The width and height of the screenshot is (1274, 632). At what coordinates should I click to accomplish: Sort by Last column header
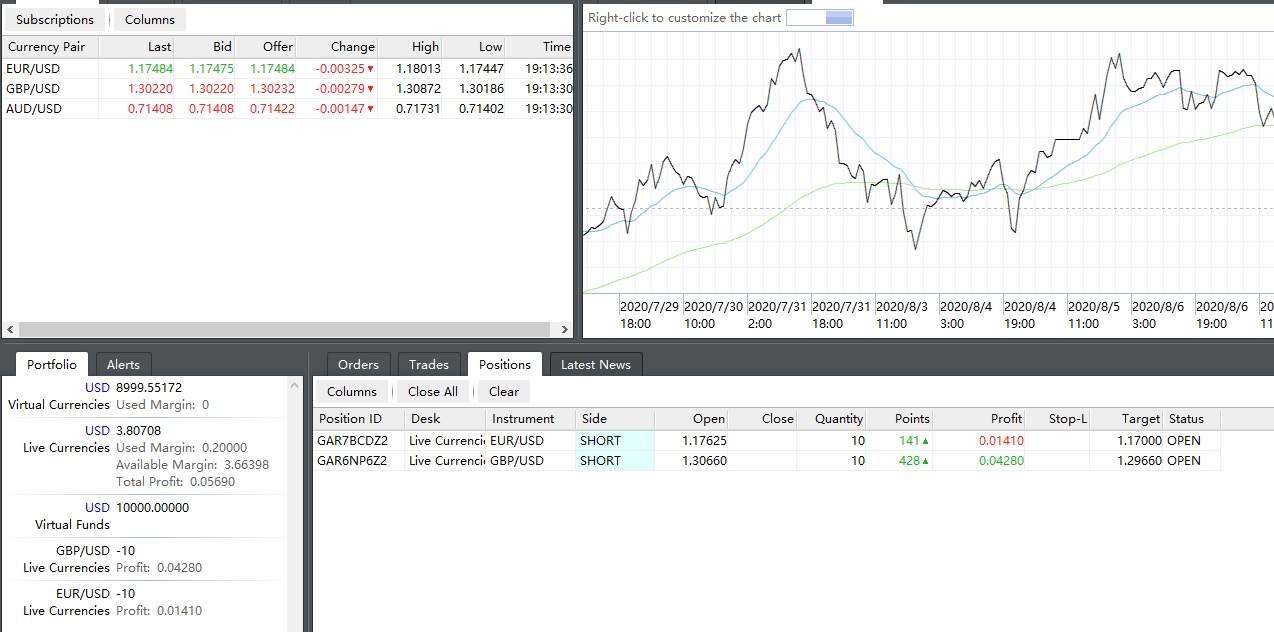137,47
